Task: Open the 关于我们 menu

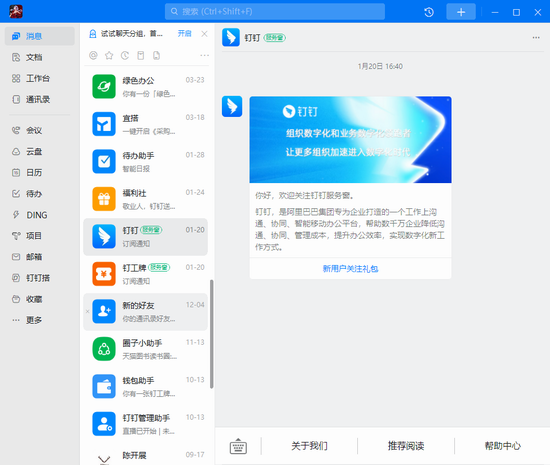Action: pyautogui.click(x=309, y=446)
